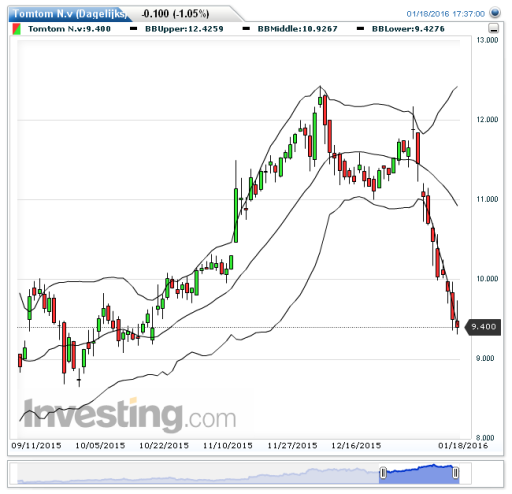Click the left range slider handle
This screenshot has height=494, width=512.
coord(383,472)
